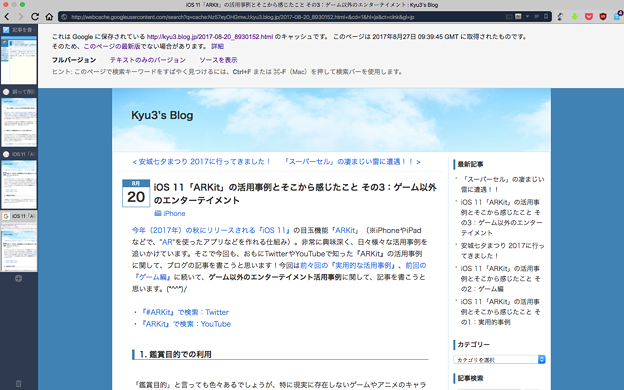Reload the current page

click(35, 17)
